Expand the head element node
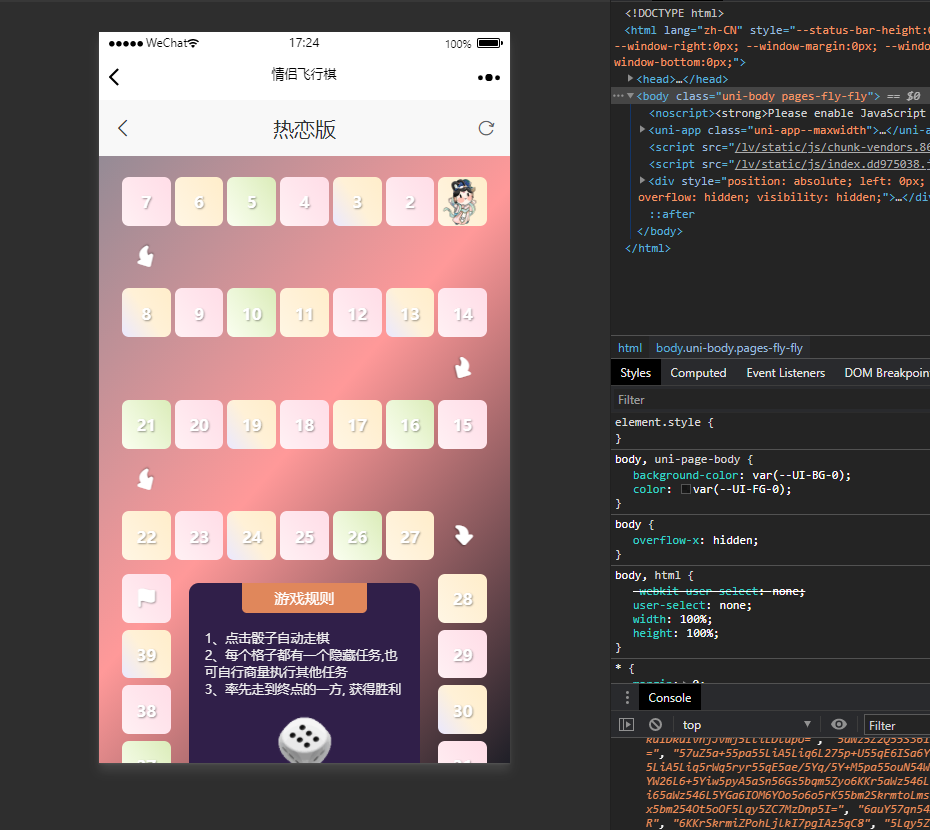Image resolution: width=930 pixels, height=830 pixels. pyautogui.click(x=631, y=79)
